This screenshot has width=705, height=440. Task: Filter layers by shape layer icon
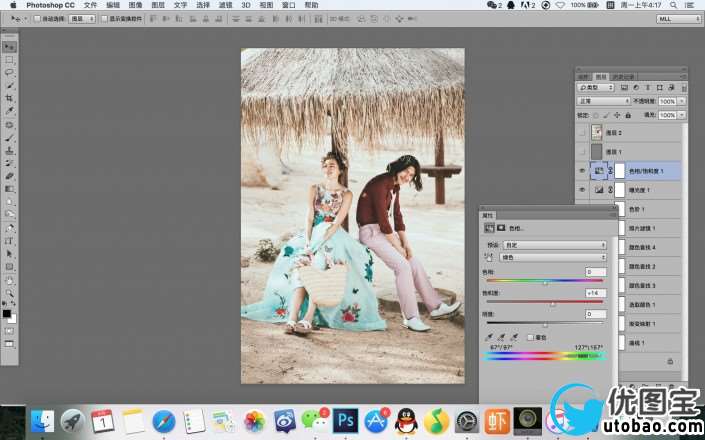[659, 88]
